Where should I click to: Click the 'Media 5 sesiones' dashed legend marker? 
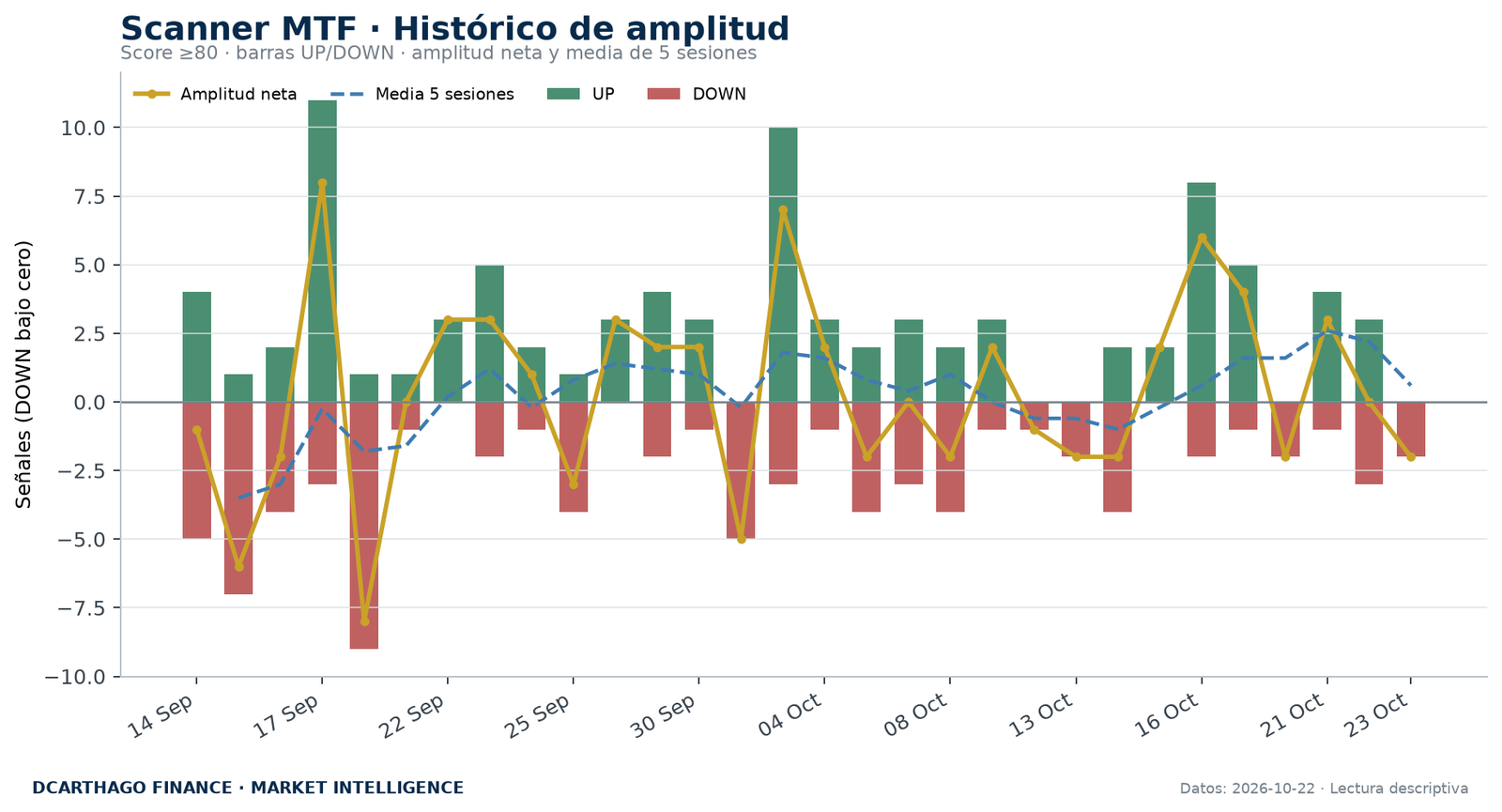pyautogui.click(x=346, y=94)
